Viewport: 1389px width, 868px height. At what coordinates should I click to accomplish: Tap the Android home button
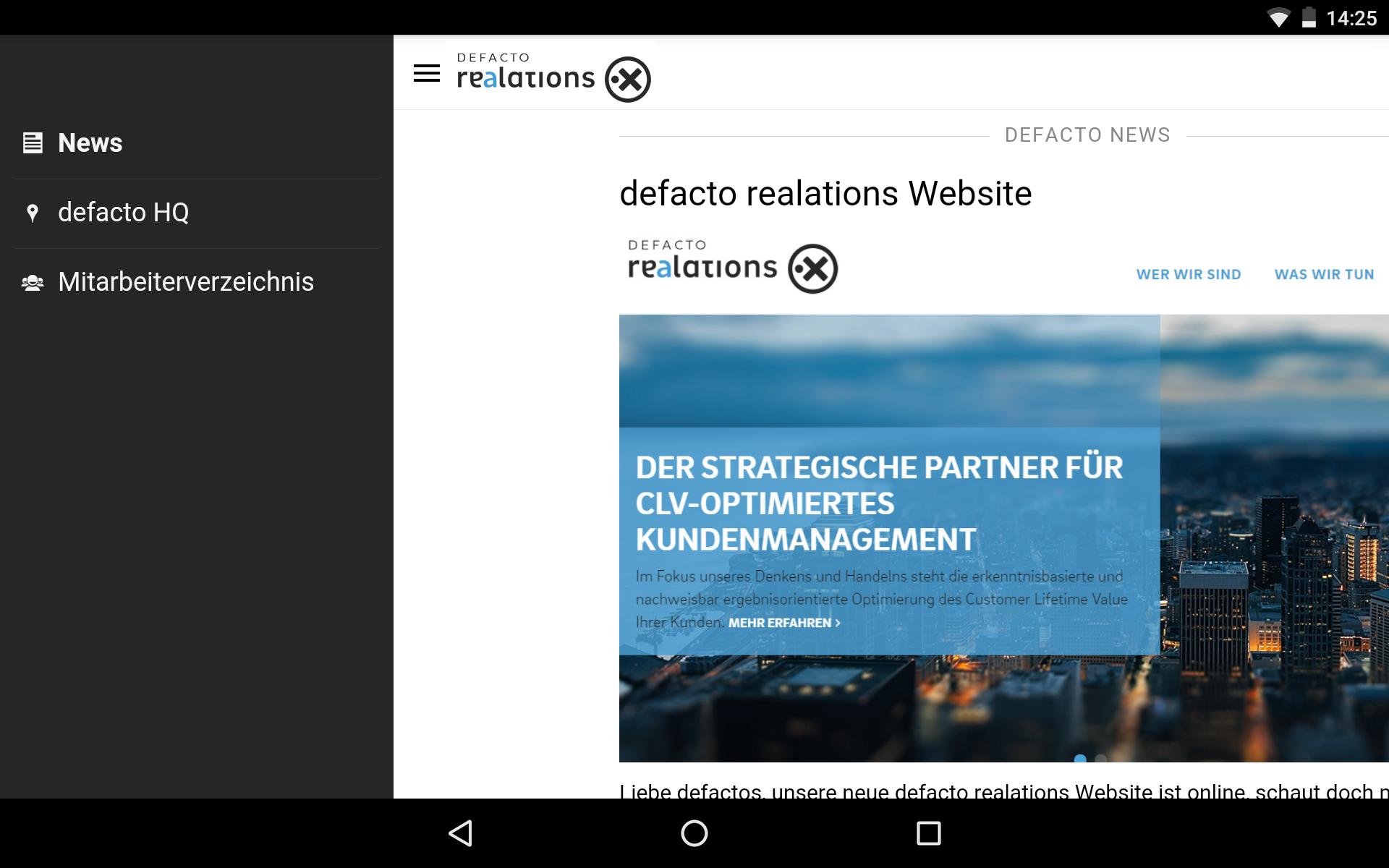click(694, 833)
